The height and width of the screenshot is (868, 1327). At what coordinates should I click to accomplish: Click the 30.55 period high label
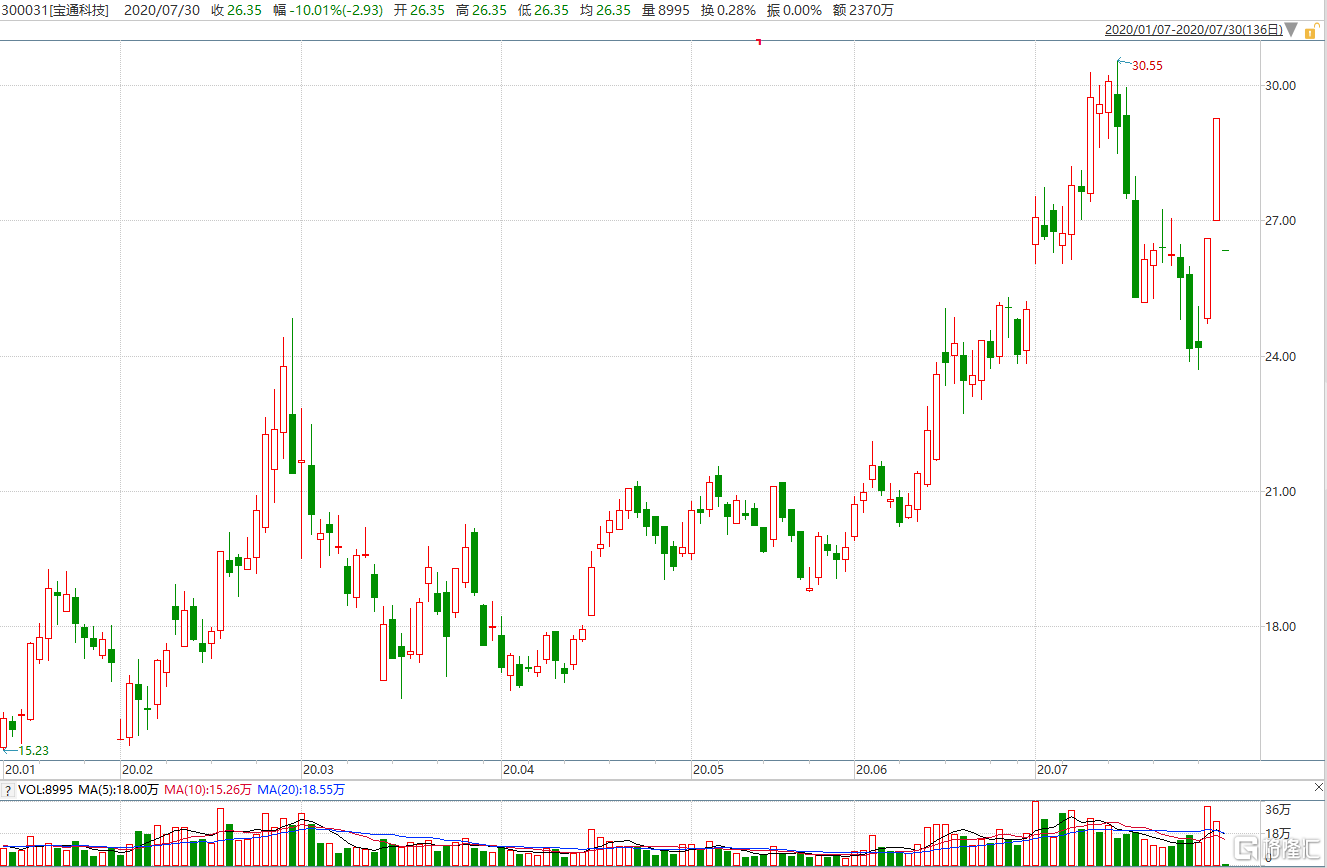(x=1147, y=66)
